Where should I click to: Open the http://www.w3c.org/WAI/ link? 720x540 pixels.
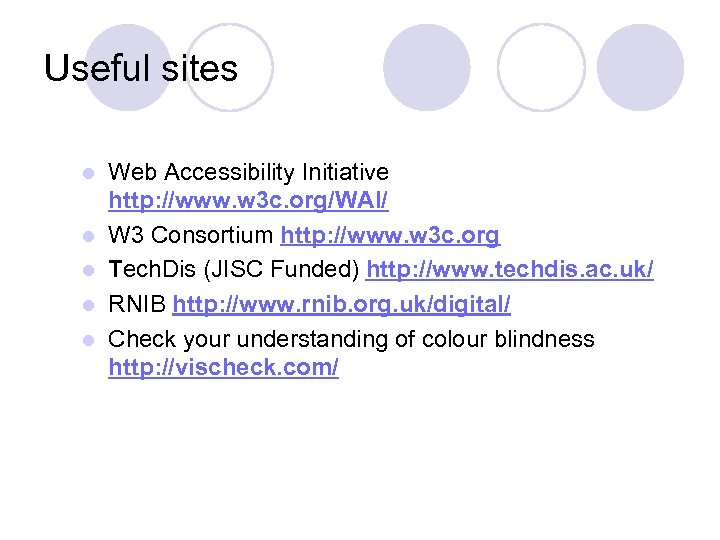pos(248,202)
